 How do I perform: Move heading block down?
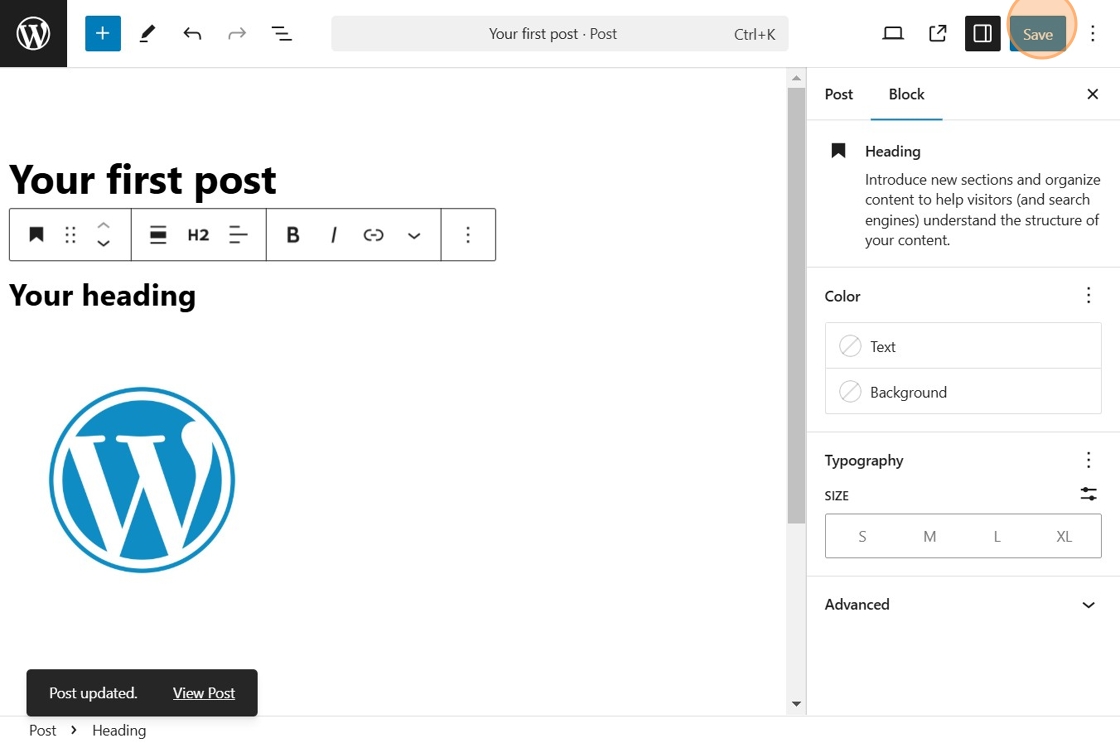[104, 244]
